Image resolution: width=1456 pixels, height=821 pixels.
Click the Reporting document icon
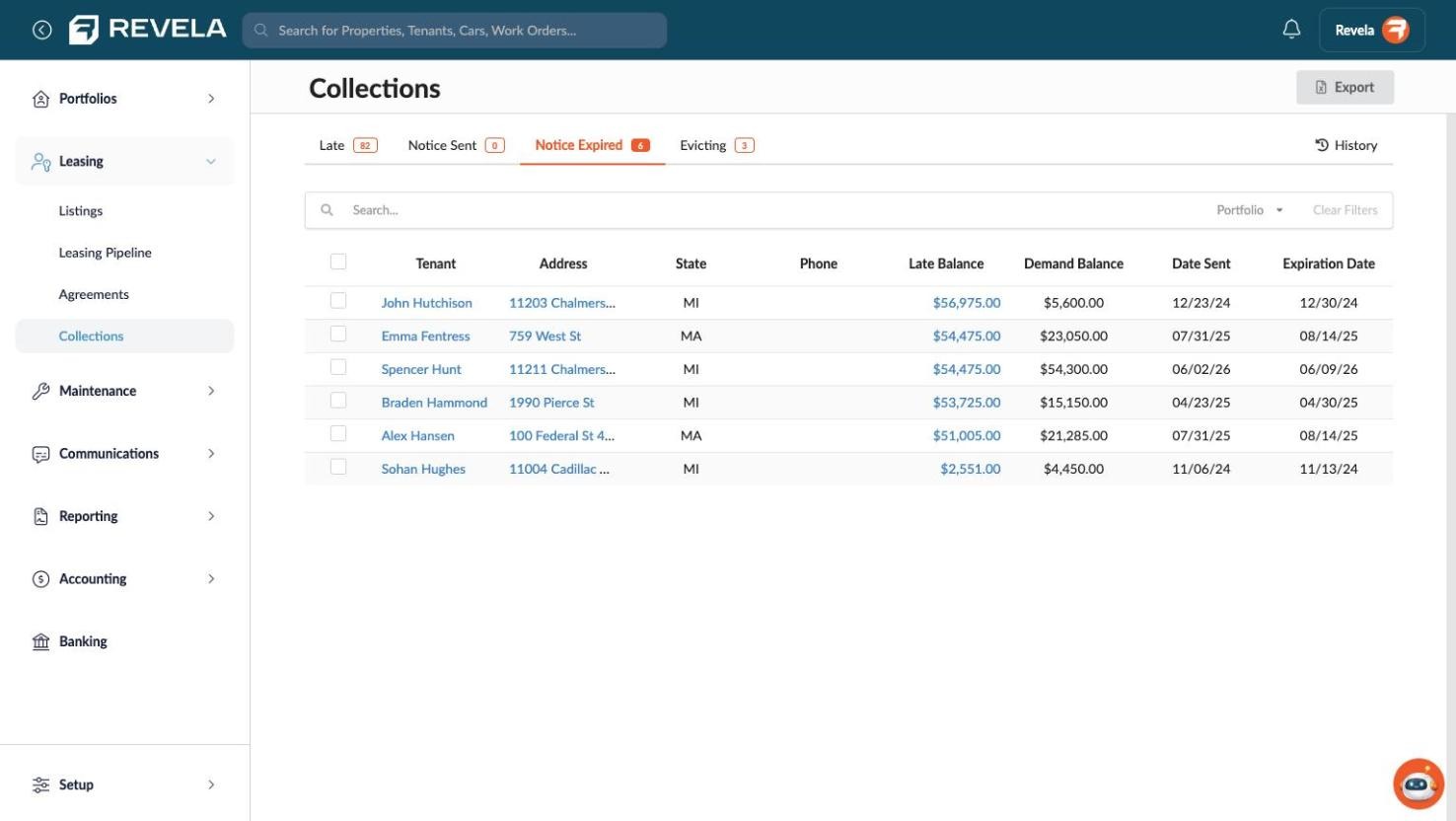point(40,516)
